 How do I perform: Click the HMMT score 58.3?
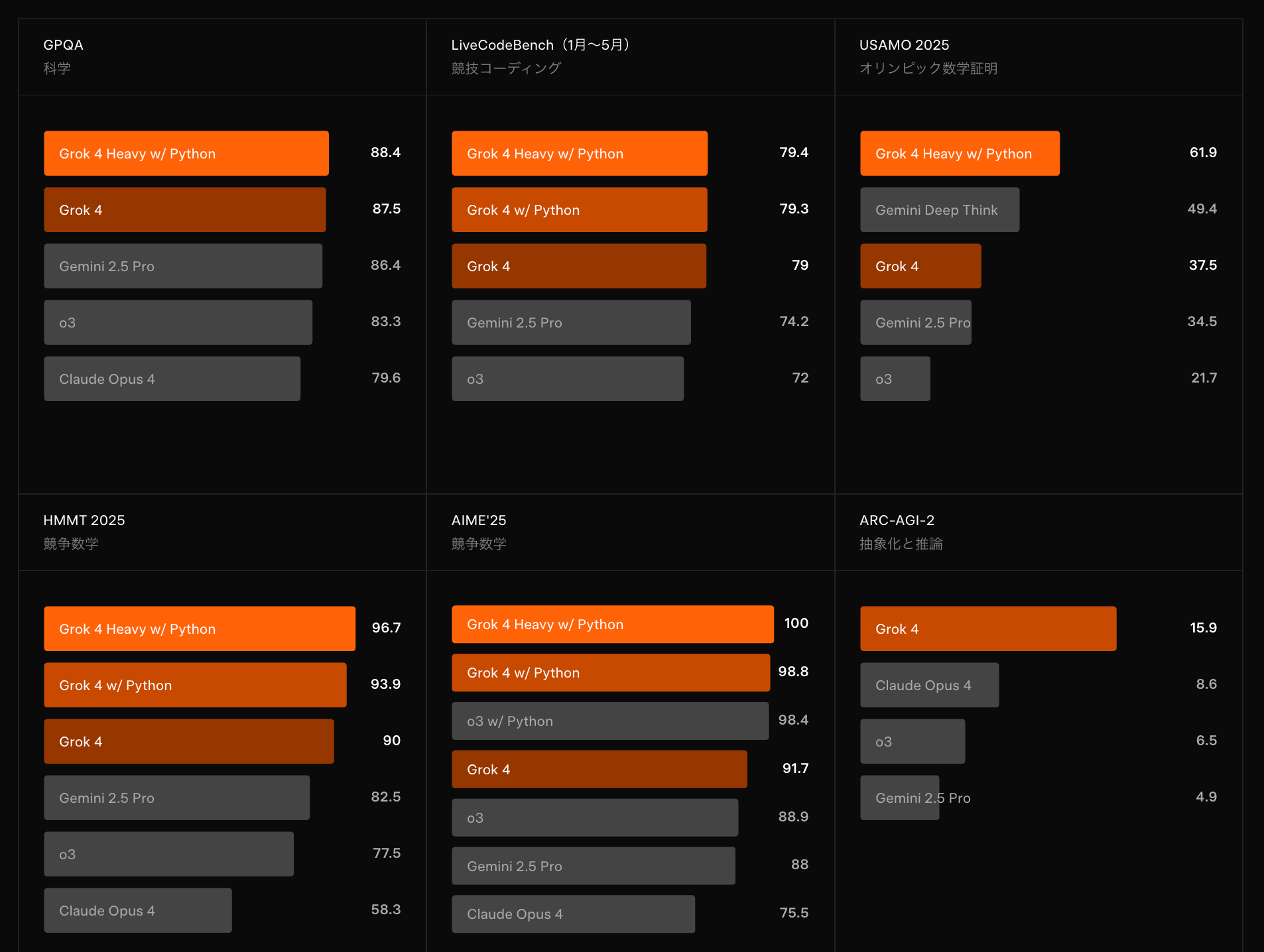[386, 910]
